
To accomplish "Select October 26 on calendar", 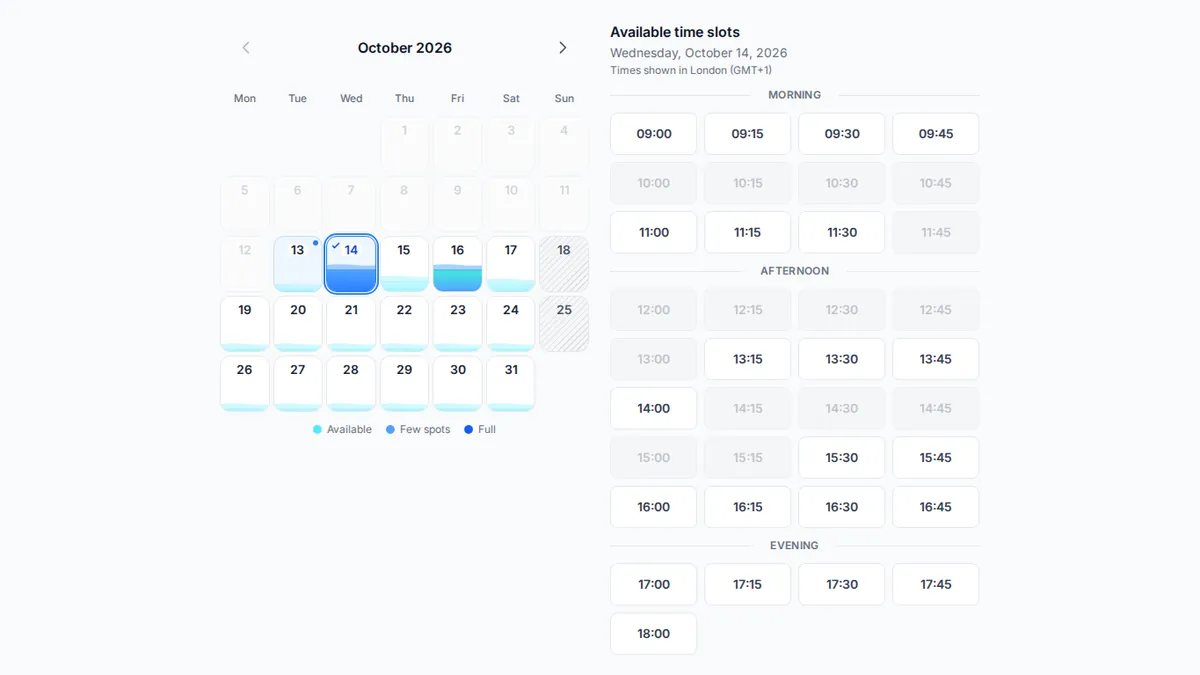I will point(245,384).
